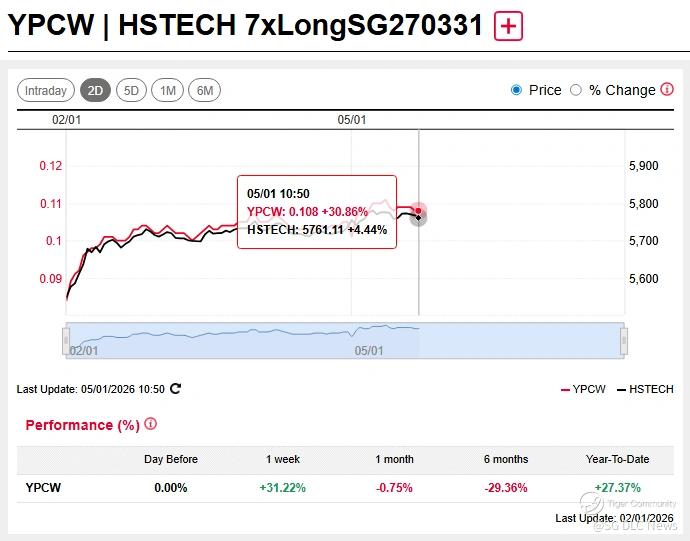Click the 05/01 date label atop chart
This screenshot has height=541, width=690.
tap(352, 120)
